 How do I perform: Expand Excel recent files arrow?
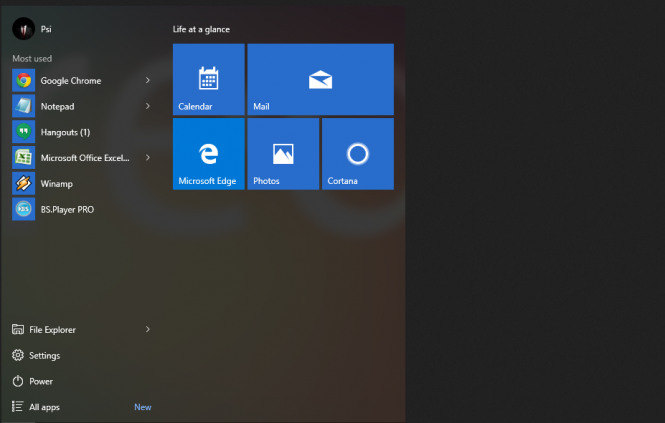pyautogui.click(x=148, y=158)
